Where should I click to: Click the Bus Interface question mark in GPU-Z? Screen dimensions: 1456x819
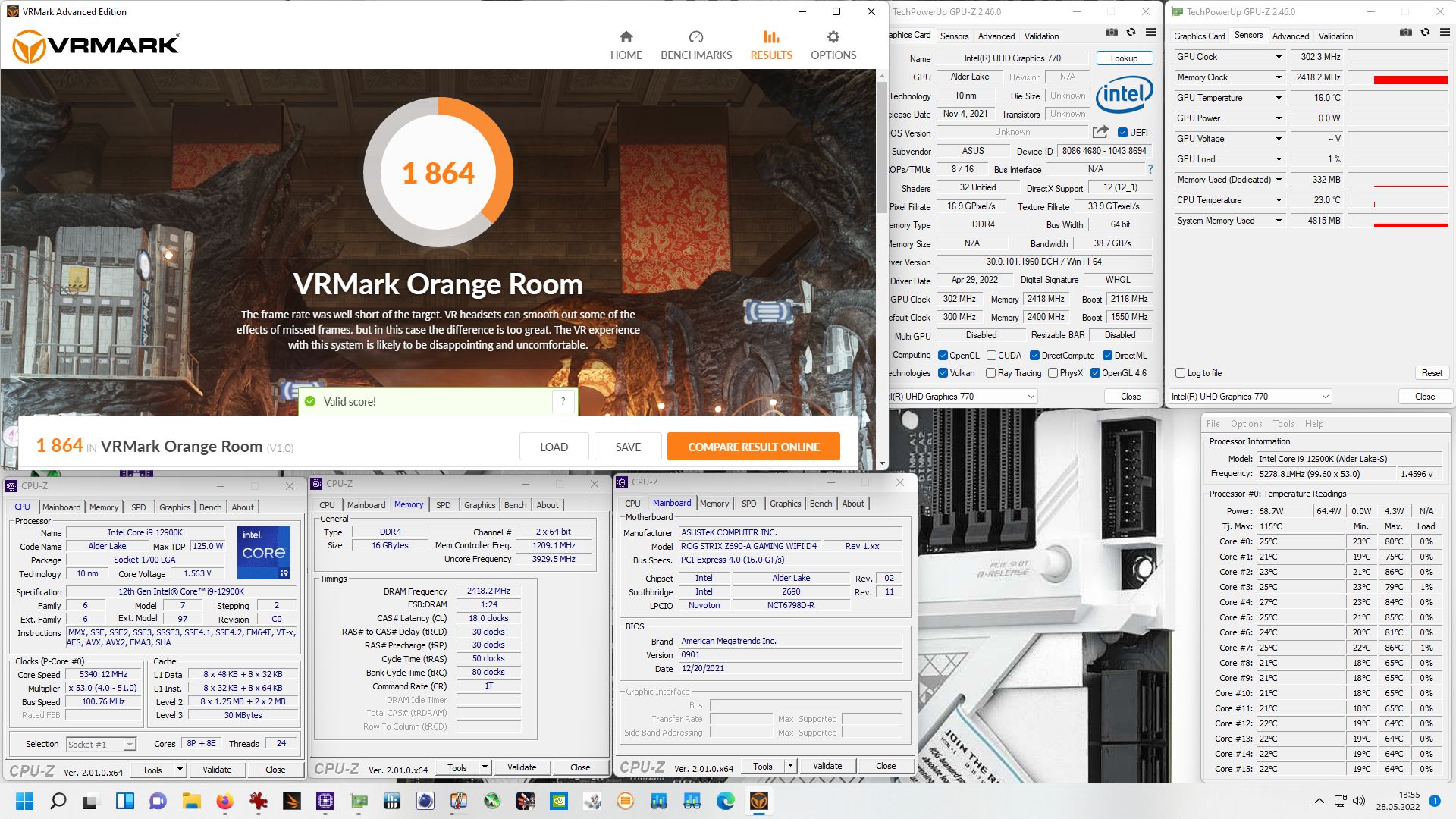[x=1150, y=169]
